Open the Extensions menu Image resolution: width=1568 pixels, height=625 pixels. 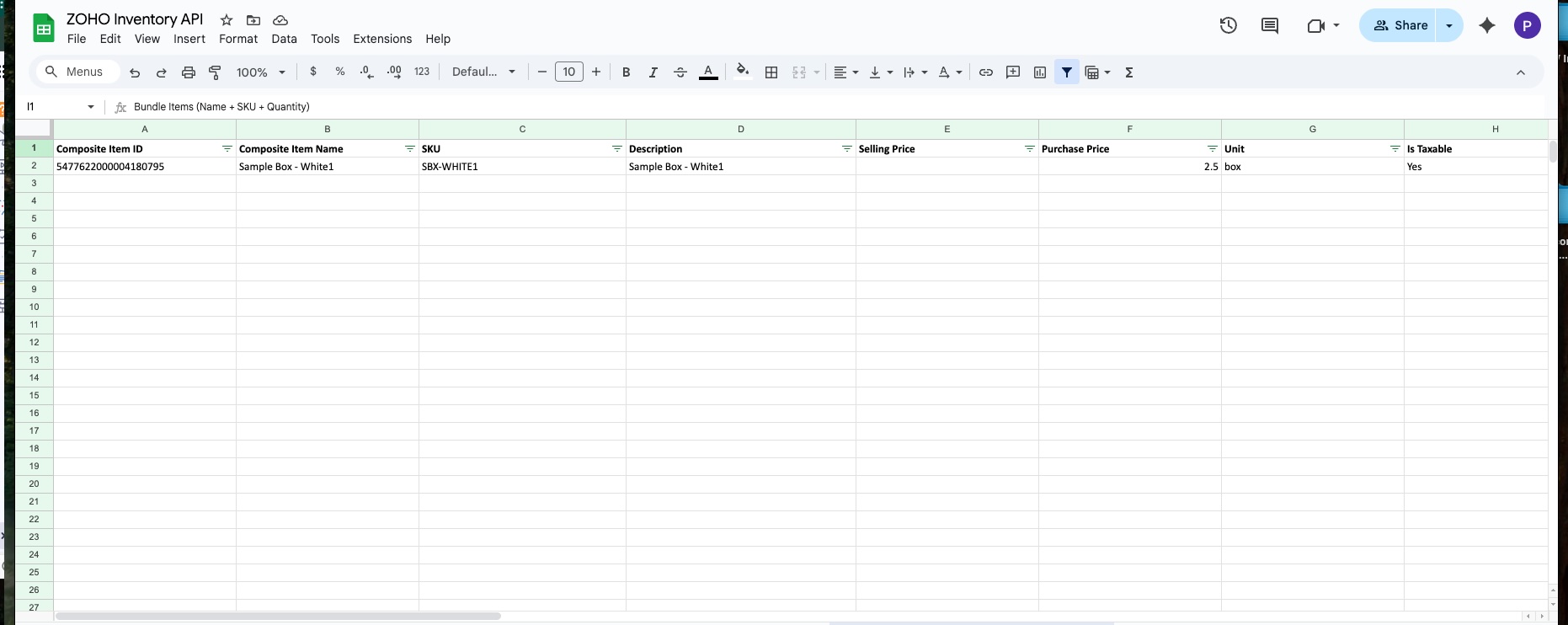(382, 39)
